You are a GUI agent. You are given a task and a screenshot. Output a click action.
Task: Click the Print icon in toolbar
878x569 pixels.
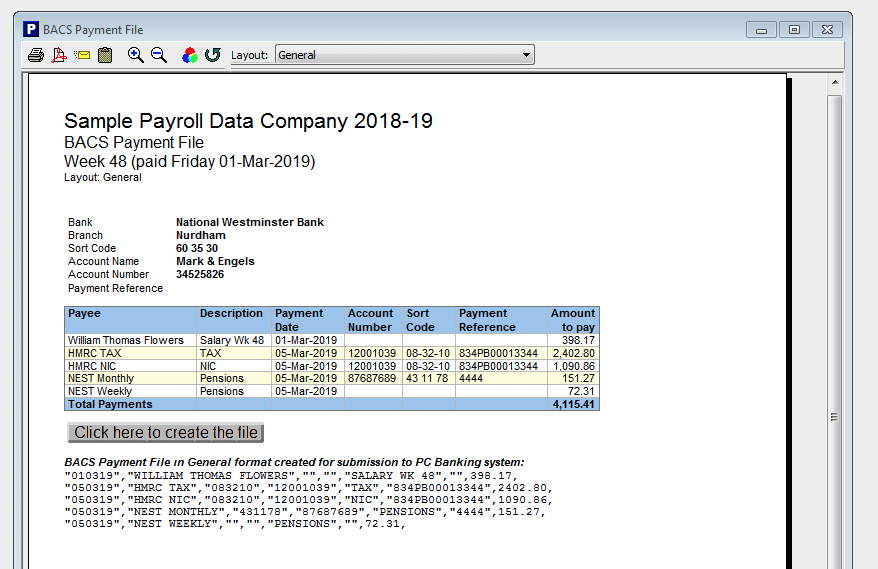click(36, 55)
